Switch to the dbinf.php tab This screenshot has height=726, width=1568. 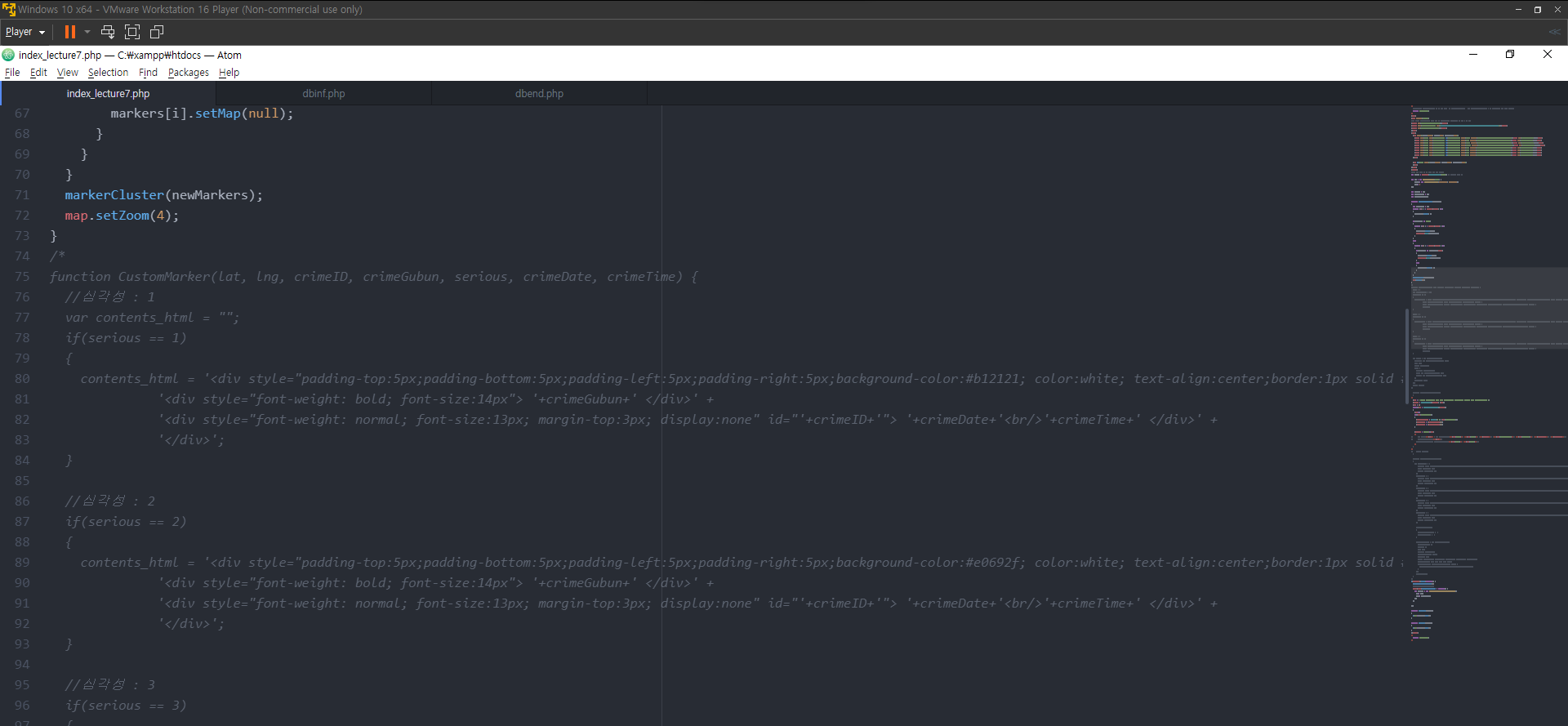323,94
